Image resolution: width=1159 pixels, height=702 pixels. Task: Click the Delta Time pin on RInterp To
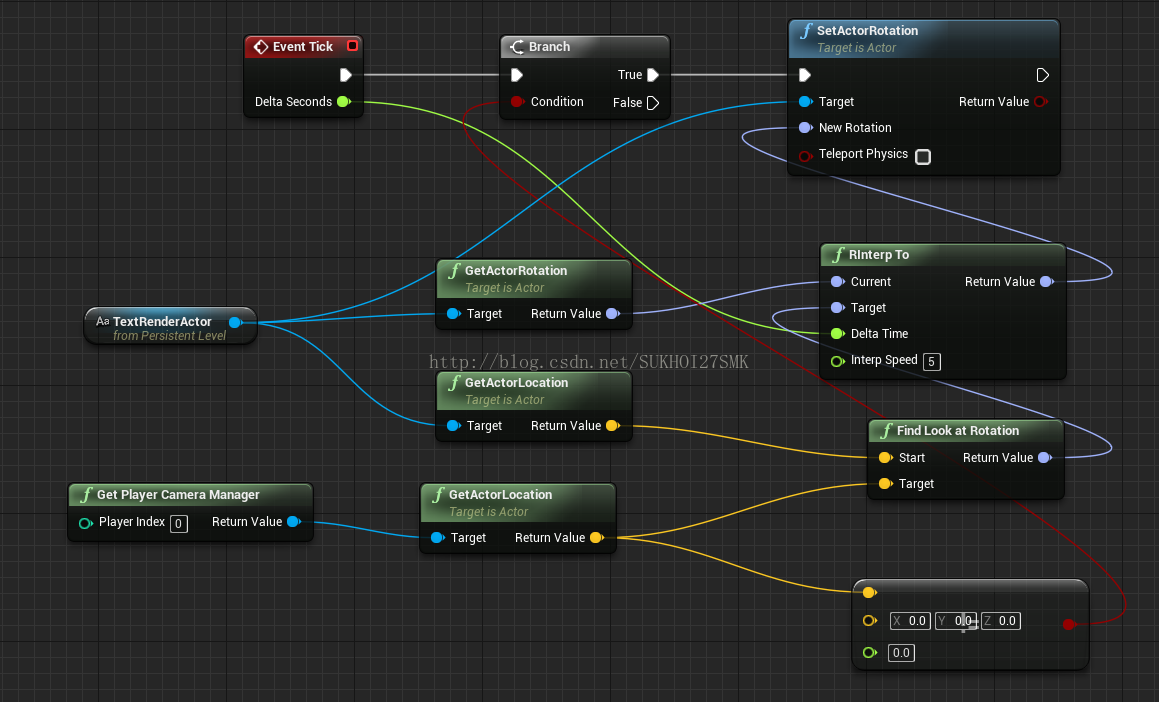(837, 334)
